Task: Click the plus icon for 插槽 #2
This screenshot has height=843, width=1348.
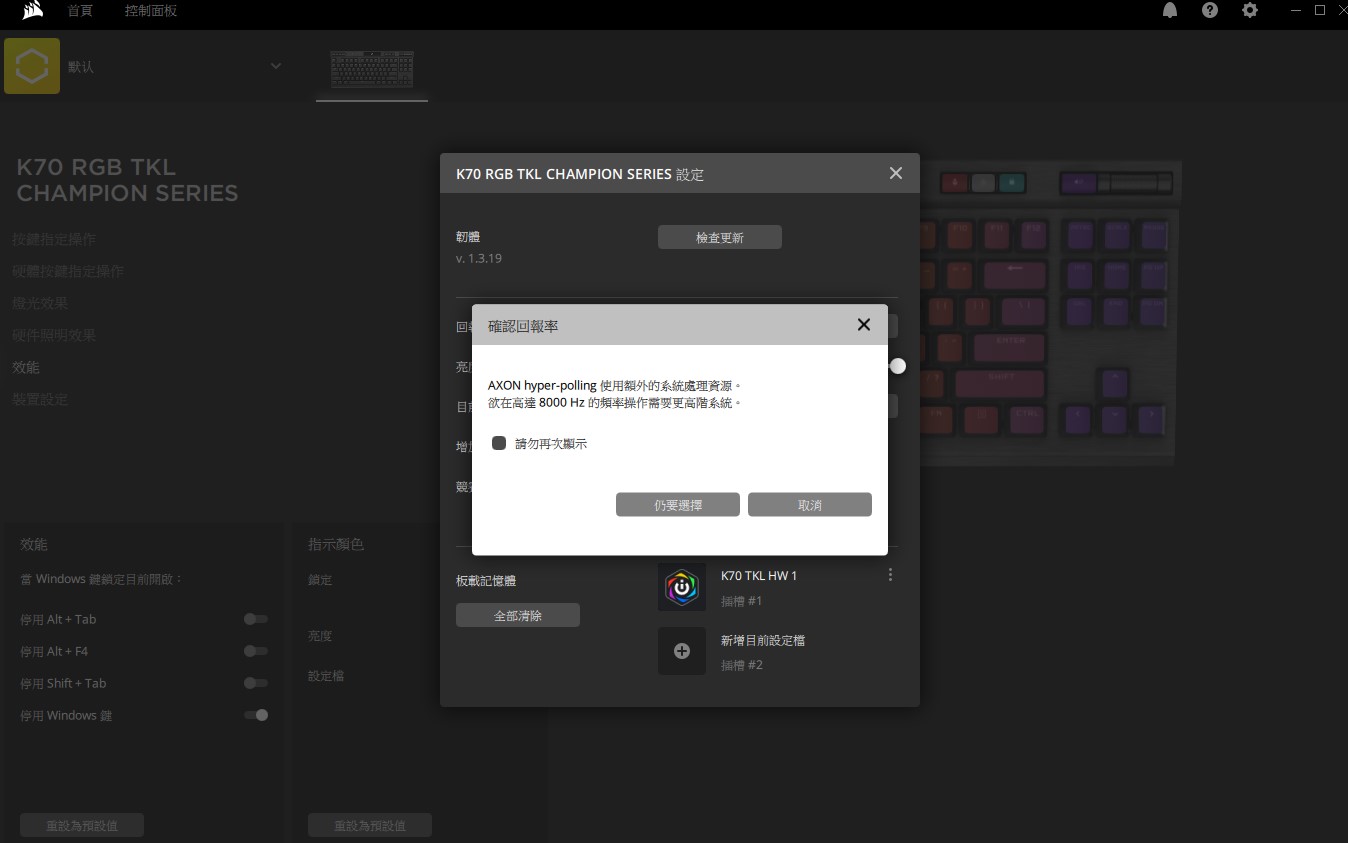Action: [x=682, y=651]
